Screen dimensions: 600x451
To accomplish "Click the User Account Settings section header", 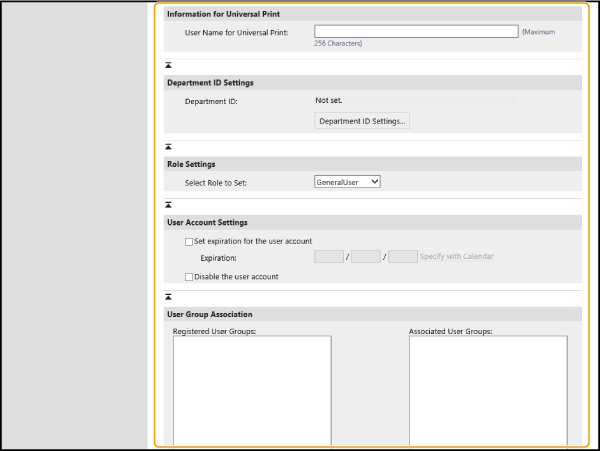I will tap(207, 222).
